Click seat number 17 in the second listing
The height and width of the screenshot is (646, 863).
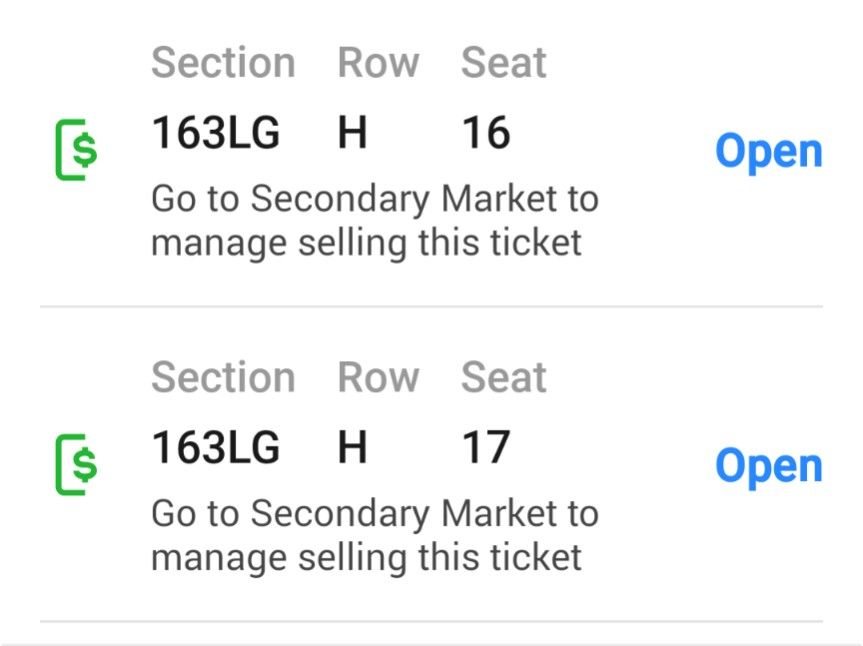(x=488, y=447)
